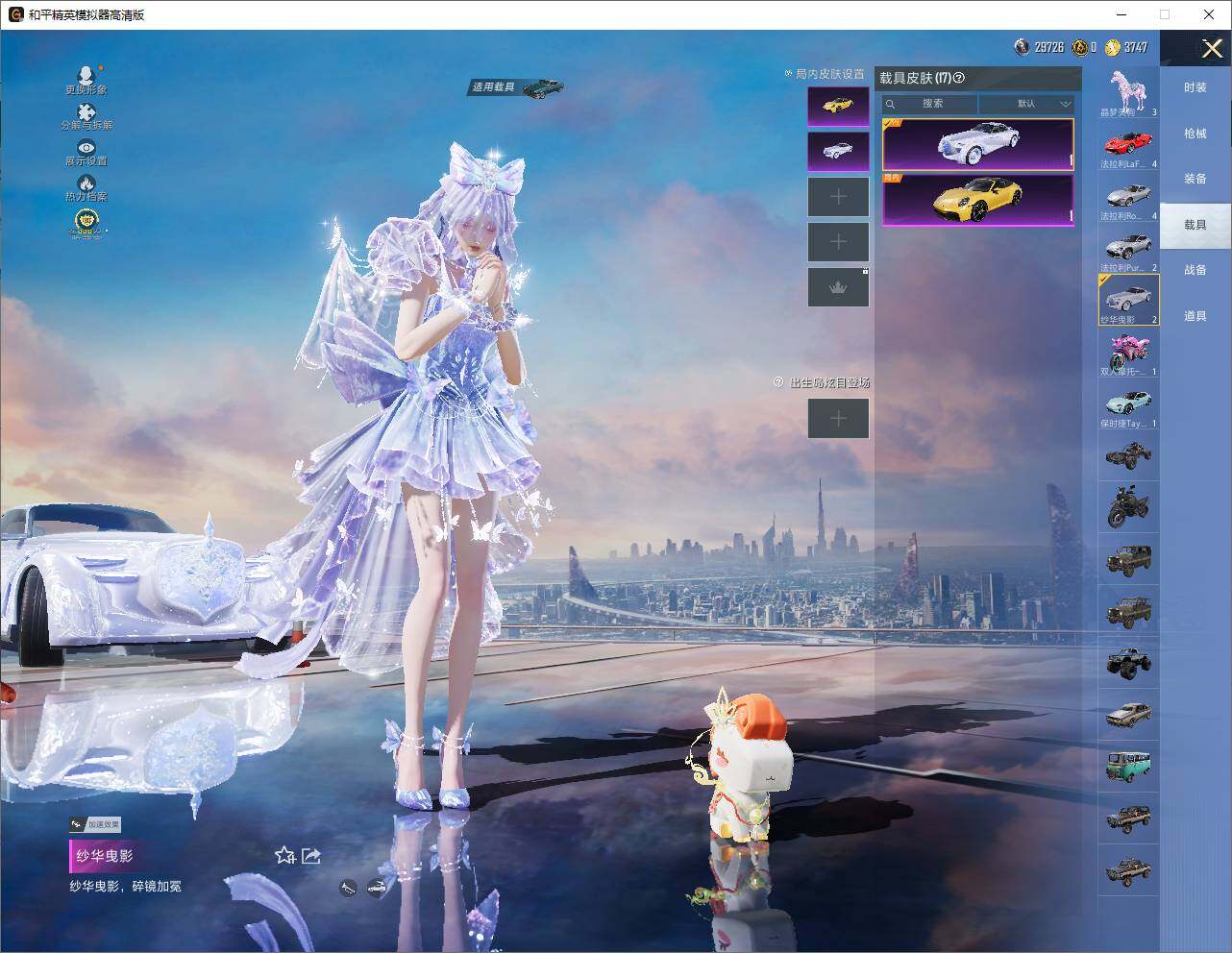Click help icon next to 载具皮肤(17)
1232x953 pixels.
(x=958, y=78)
